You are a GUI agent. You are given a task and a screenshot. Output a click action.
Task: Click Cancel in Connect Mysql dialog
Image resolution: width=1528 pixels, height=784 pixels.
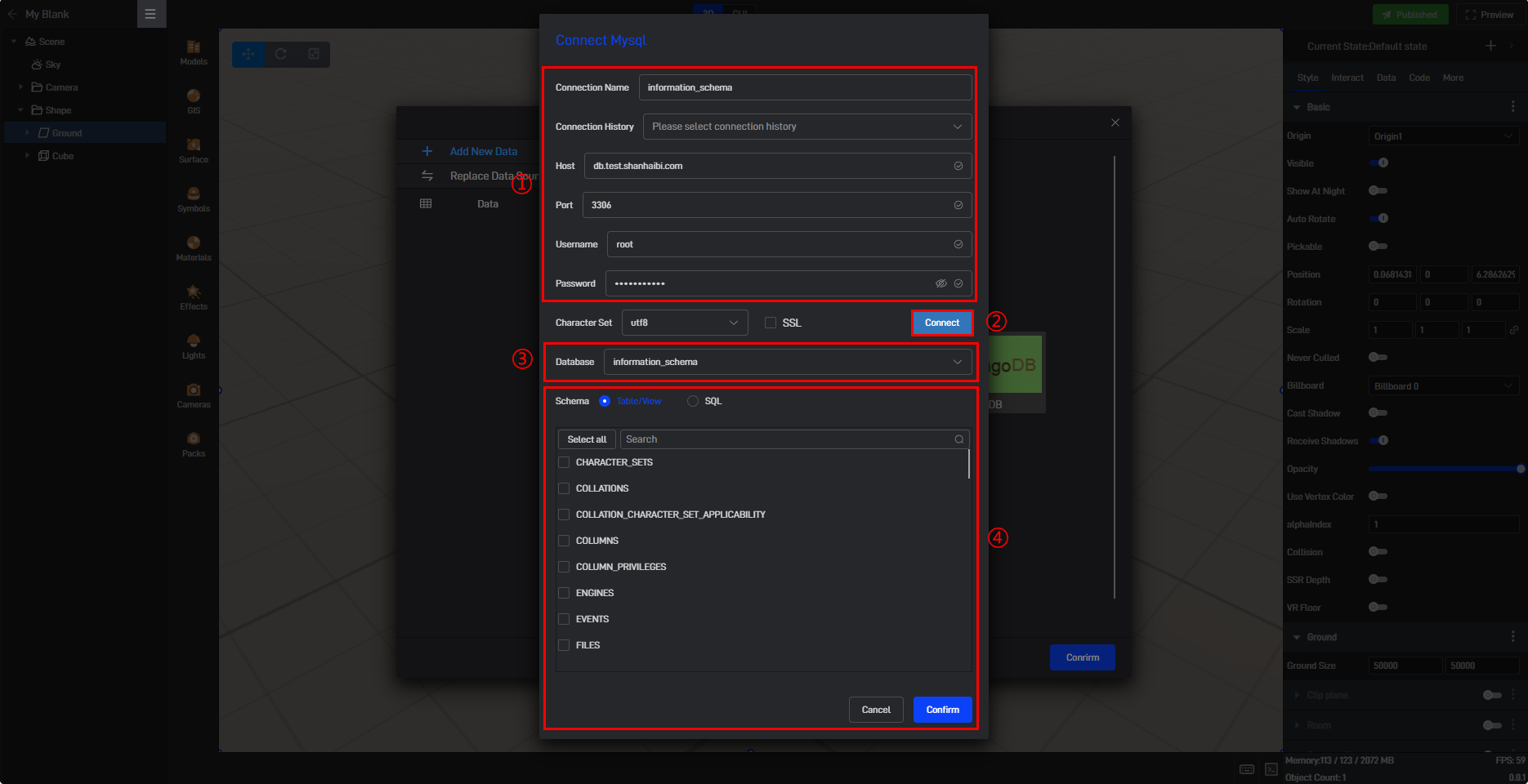pyautogui.click(x=876, y=710)
